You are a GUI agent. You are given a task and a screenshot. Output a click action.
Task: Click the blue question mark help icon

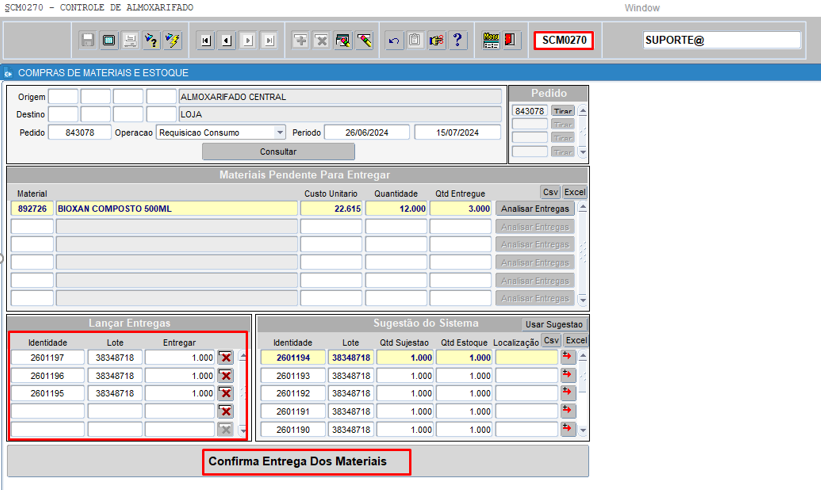tap(458, 40)
